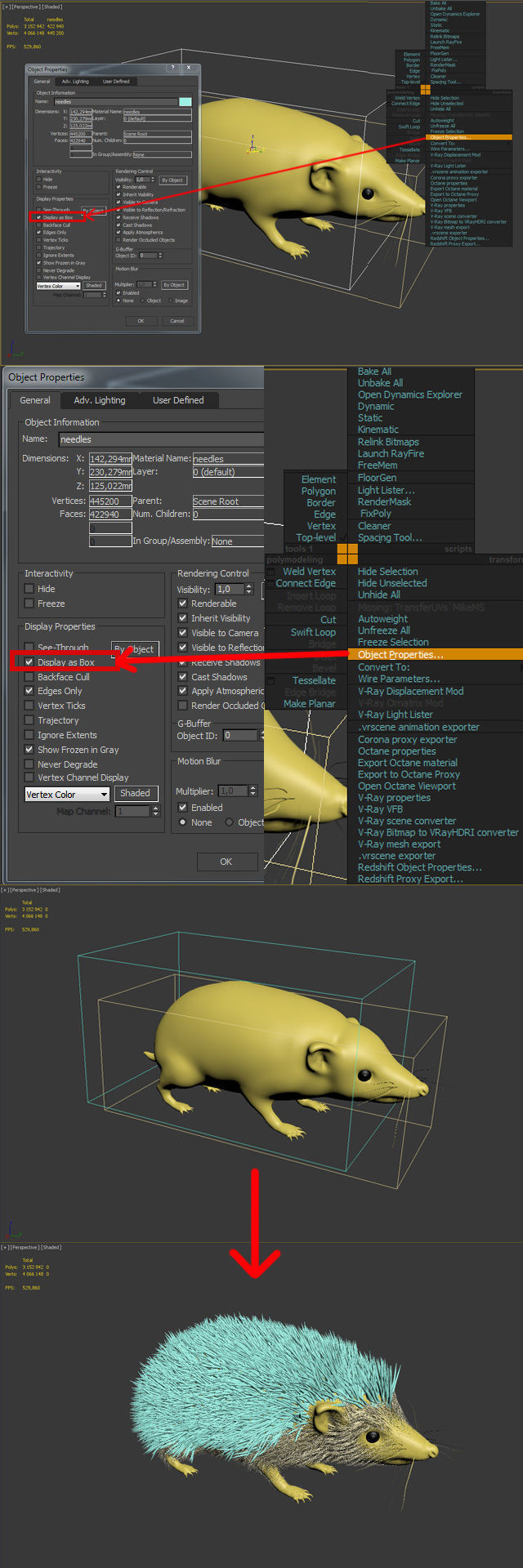Image resolution: width=523 pixels, height=1568 pixels.
Task: Click Motion Blur By Object button, small dialog
Action: [x=174, y=285]
